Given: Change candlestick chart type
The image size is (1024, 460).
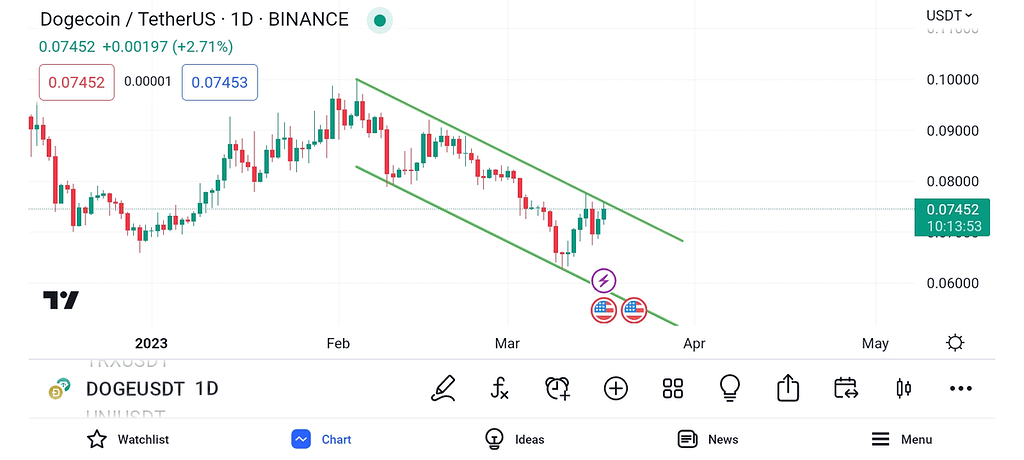Looking at the screenshot, I should 904,388.
